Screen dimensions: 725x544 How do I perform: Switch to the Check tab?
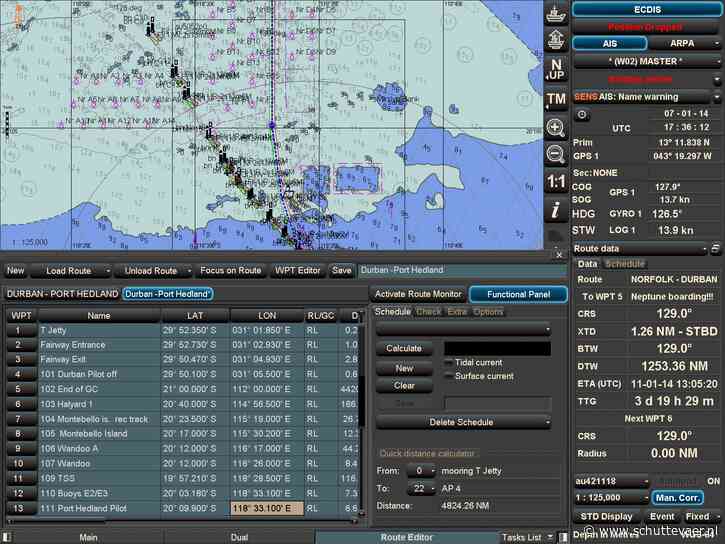(428, 312)
